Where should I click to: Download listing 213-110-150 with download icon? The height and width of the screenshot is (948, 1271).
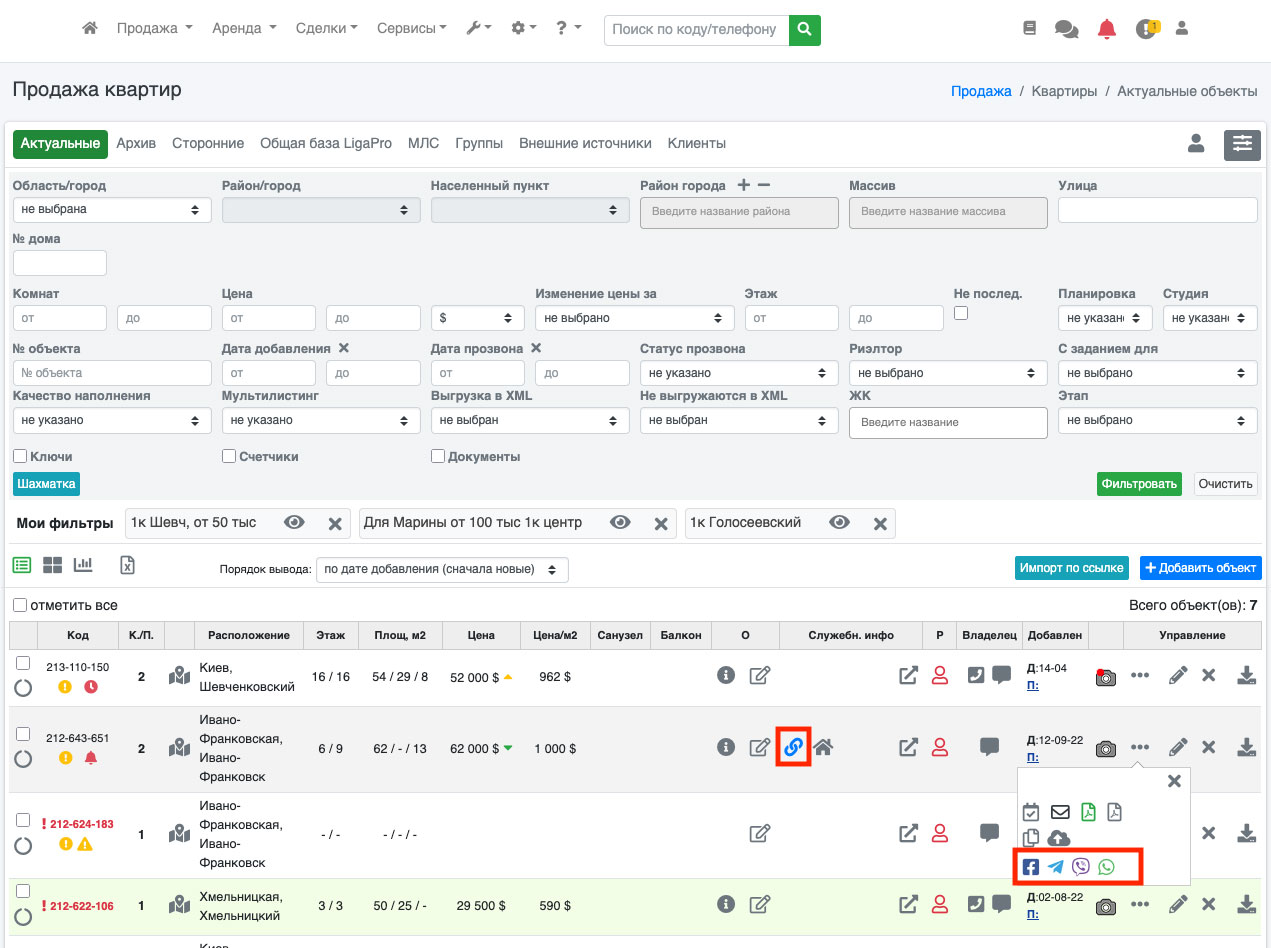pyautogui.click(x=1246, y=676)
